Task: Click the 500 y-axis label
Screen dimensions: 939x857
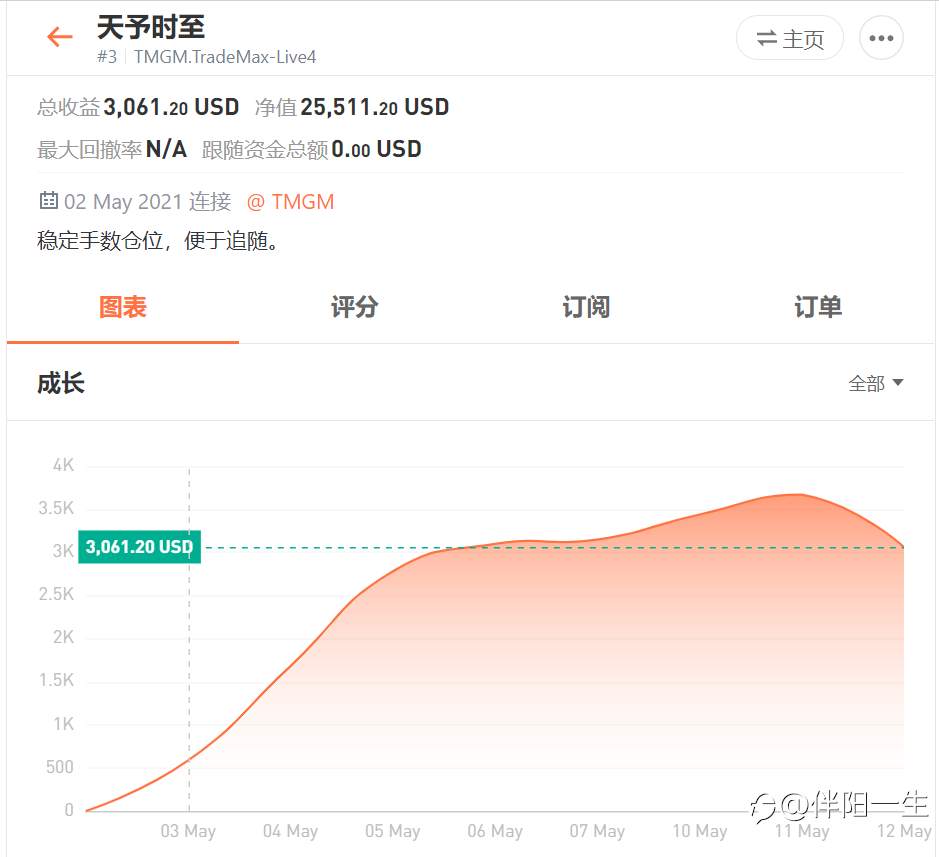Action: (60, 767)
